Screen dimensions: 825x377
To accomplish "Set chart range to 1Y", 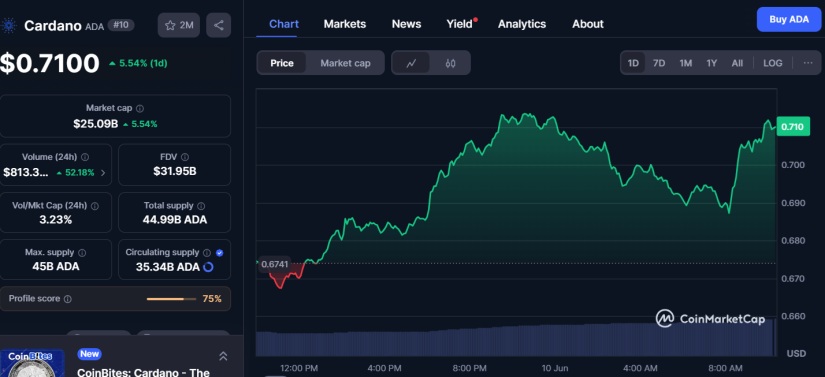I will click(712, 63).
